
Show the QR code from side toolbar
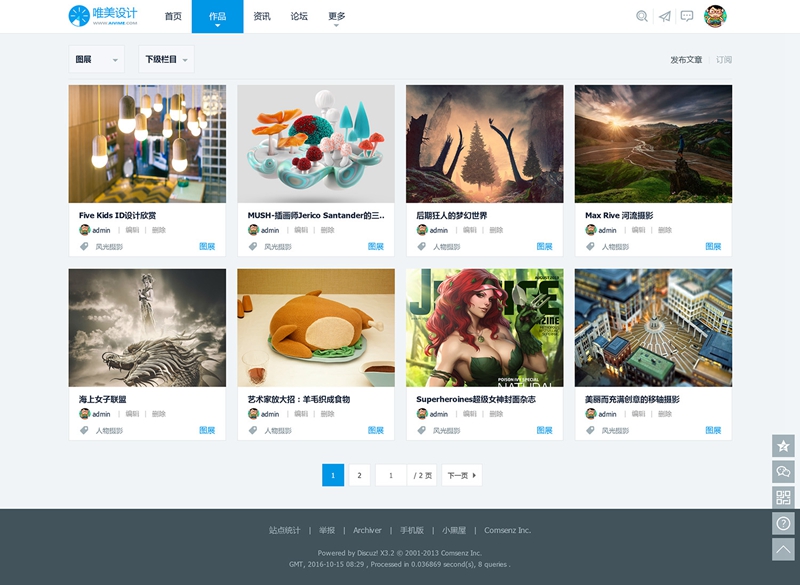783,498
